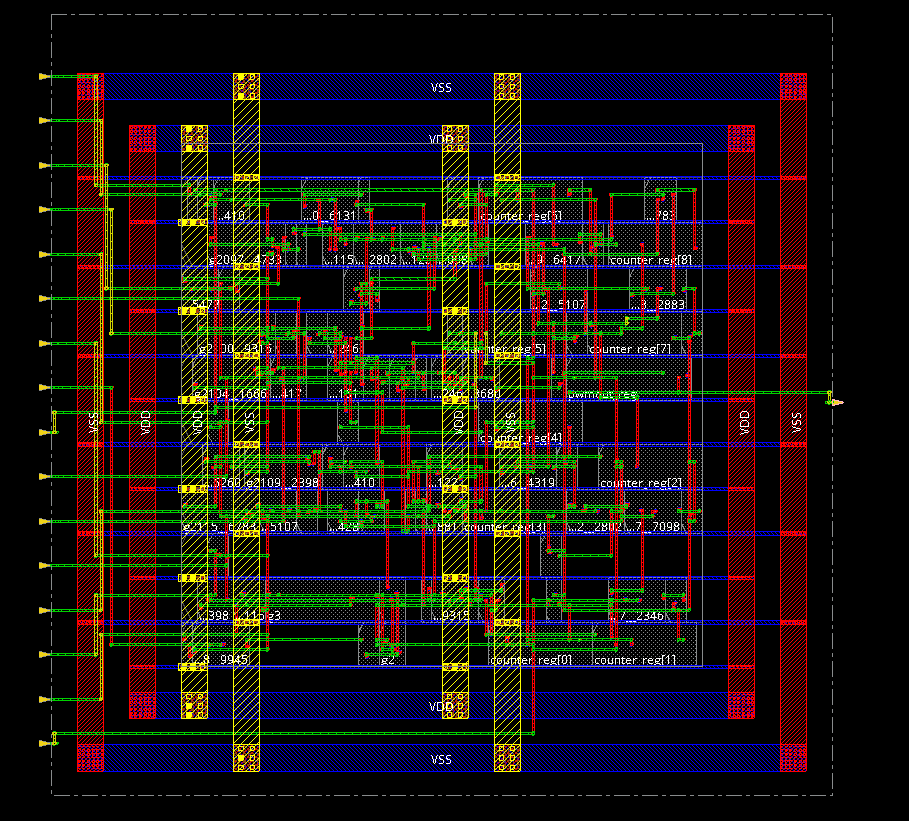The image size is (909, 821).
Task: Select the cell labeled ...398
Action: 213,616
